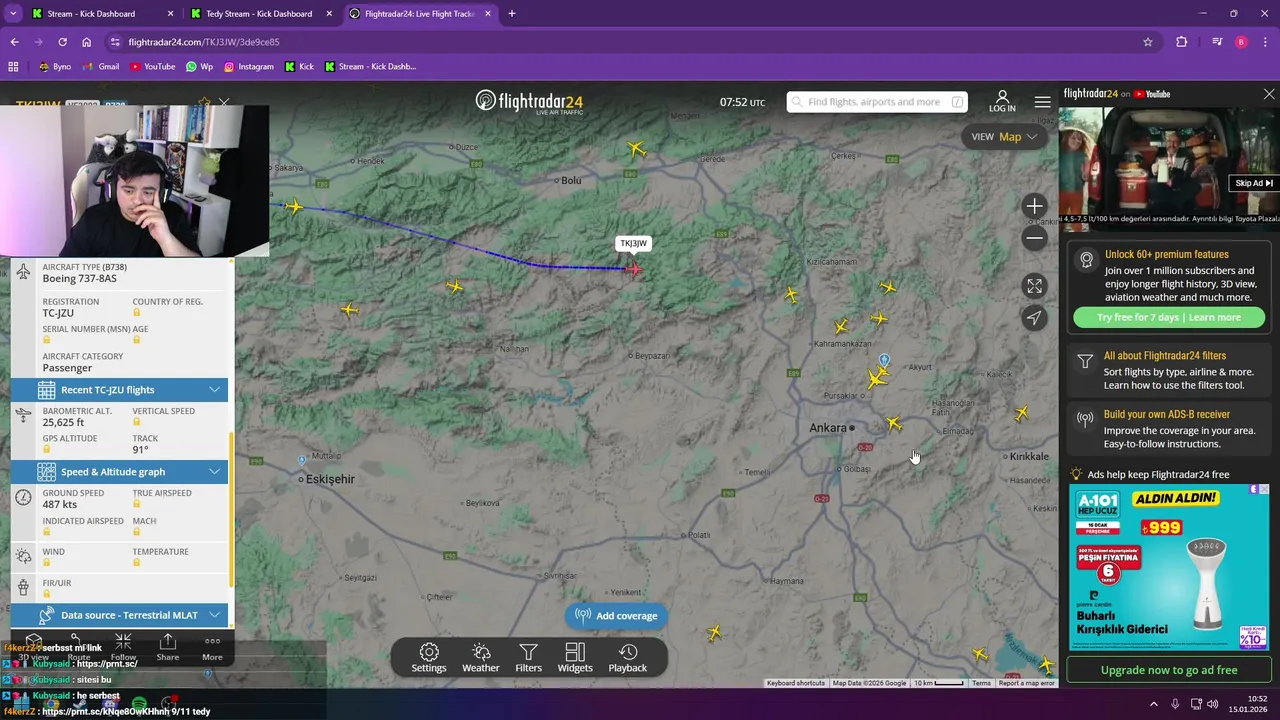Reload the page in Chrome
This screenshot has width=1280, height=720.
(62, 42)
